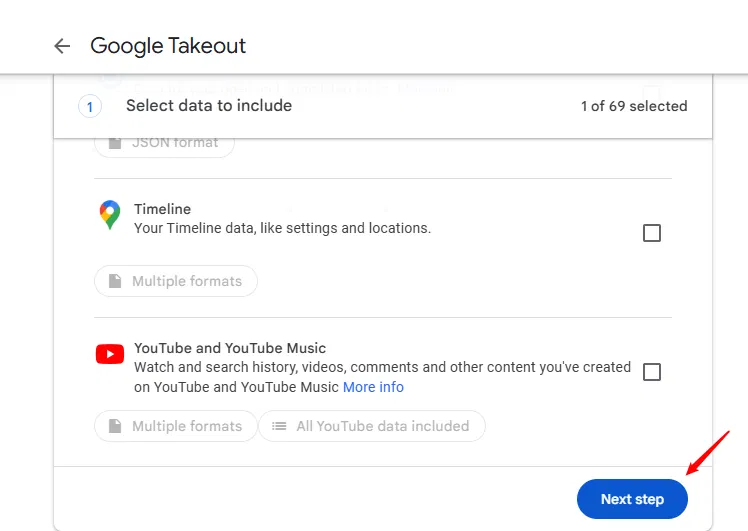Open the All YouTube data included options
Screen dimensions: 748x531
[x=372, y=426]
